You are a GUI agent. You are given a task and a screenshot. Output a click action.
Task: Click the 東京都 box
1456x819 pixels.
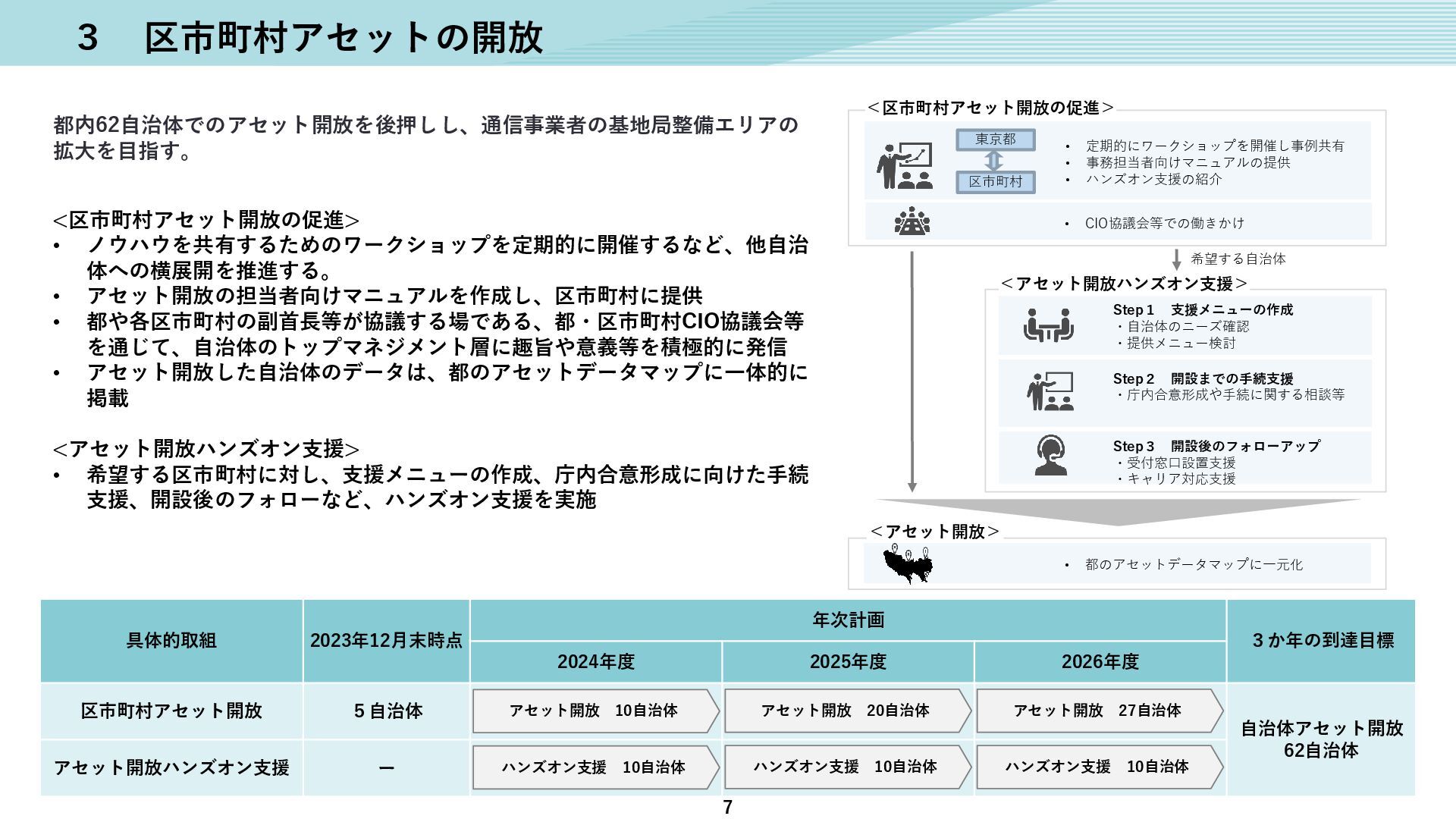tap(995, 140)
